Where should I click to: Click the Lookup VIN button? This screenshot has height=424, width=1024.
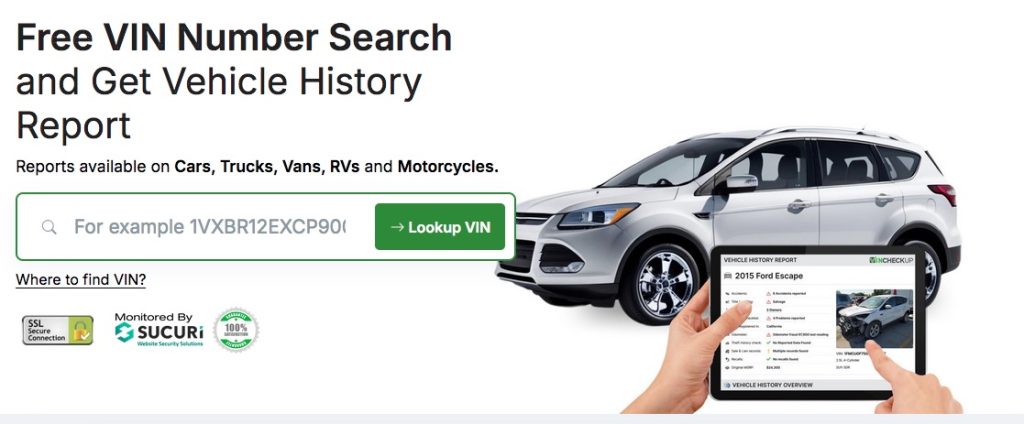(440, 227)
